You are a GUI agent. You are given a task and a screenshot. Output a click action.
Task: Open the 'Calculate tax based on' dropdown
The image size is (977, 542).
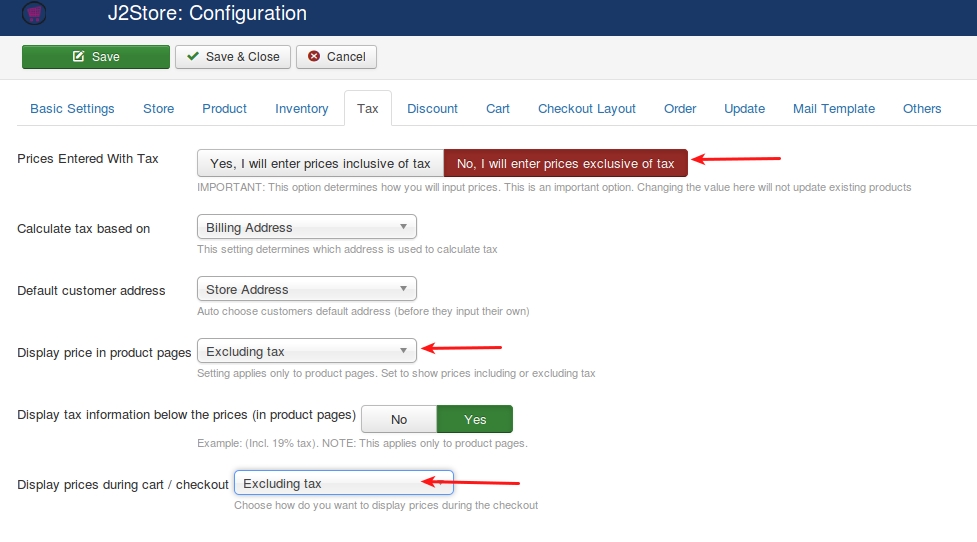[307, 227]
